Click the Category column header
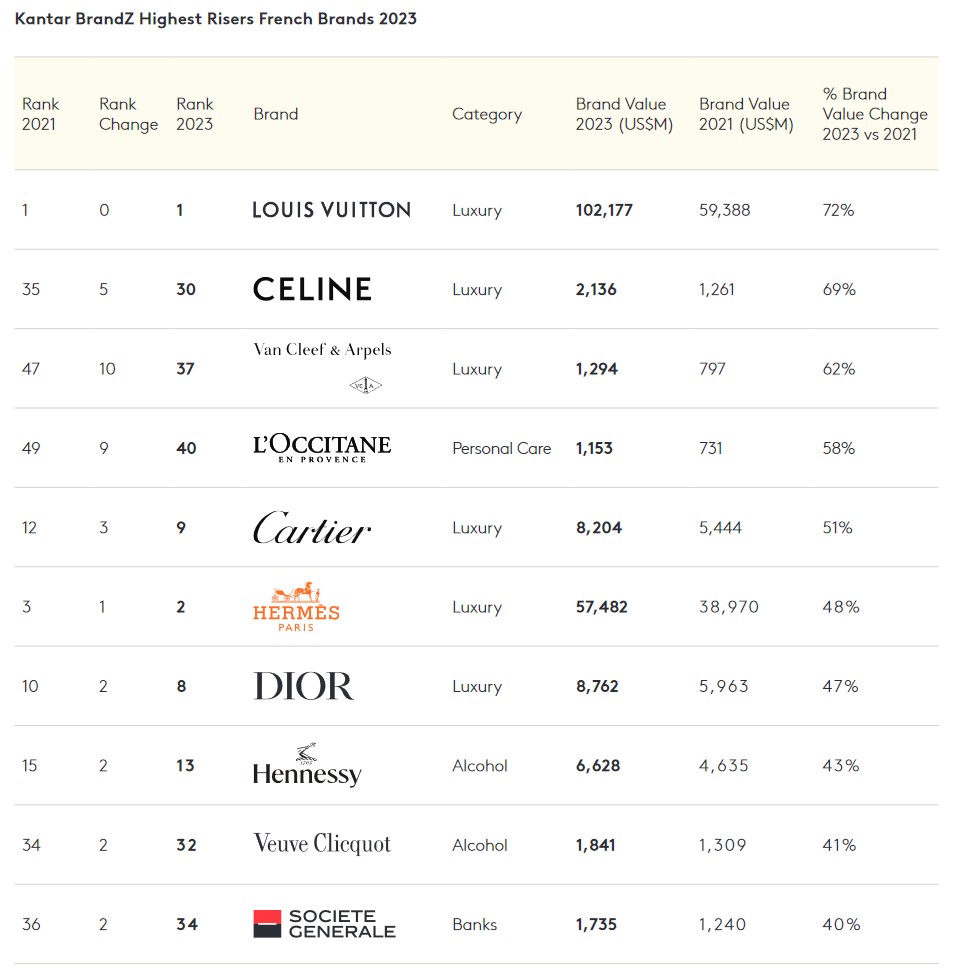Viewport: 955px width, 972px height. click(486, 114)
